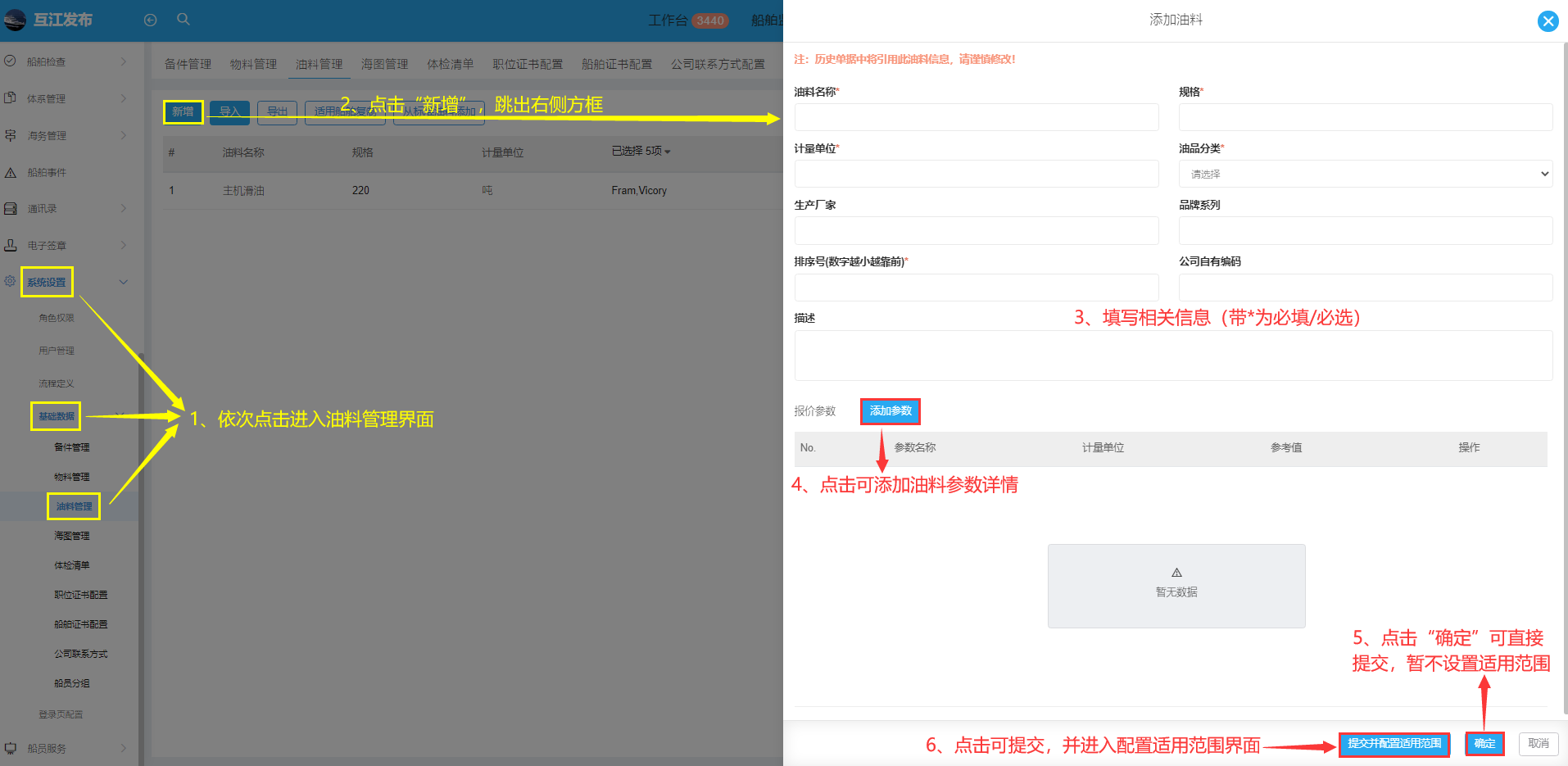Open 船员分组 sidebar submenu item

click(x=72, y=683)
